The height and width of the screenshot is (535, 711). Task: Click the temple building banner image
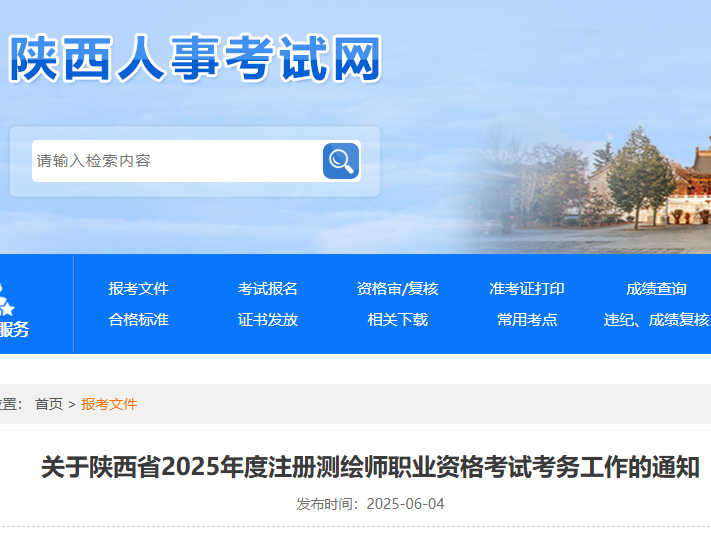tap(640, 185)
